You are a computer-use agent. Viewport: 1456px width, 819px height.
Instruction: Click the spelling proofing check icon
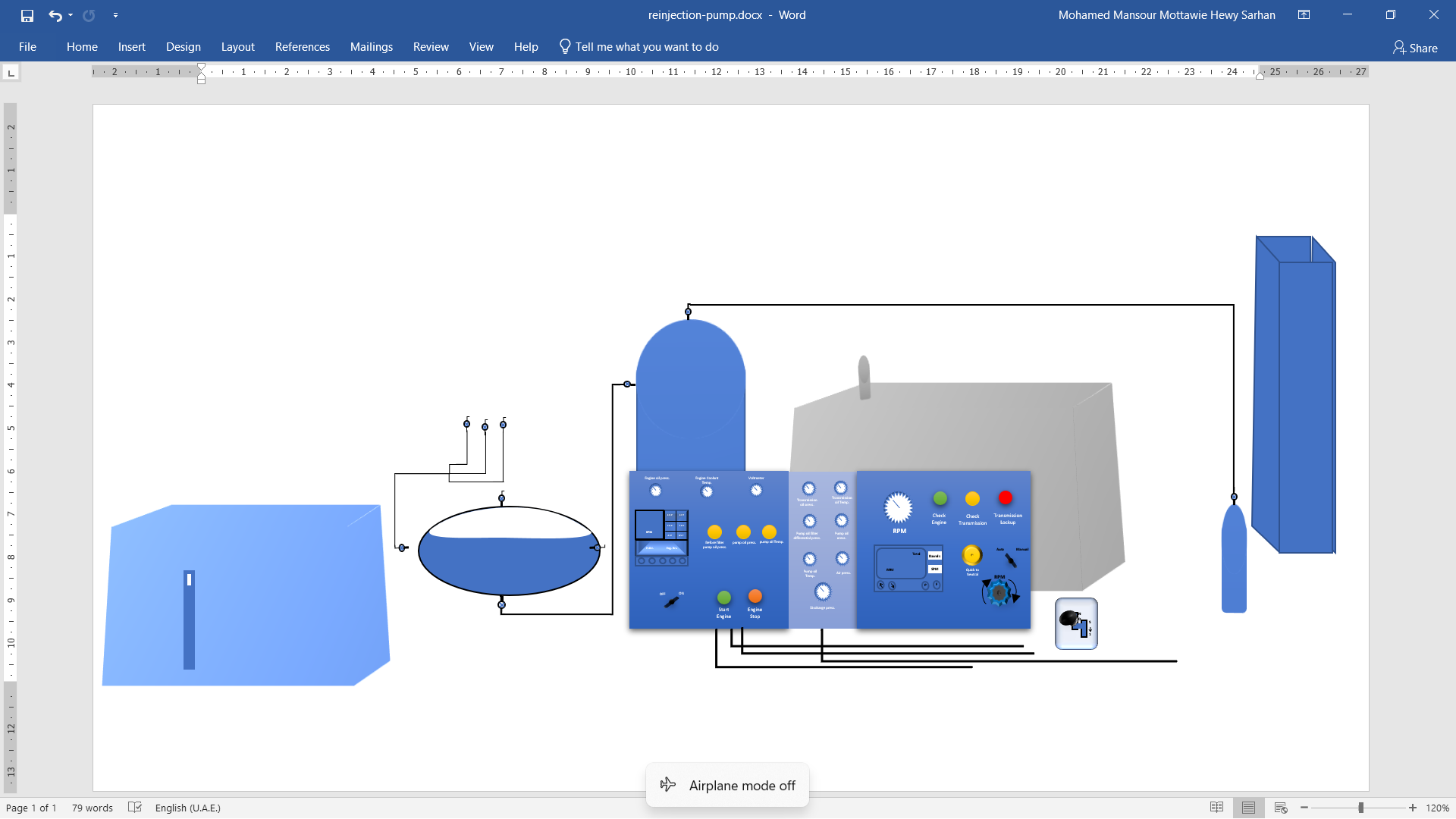pyautogui.click(x=135, y=808)
